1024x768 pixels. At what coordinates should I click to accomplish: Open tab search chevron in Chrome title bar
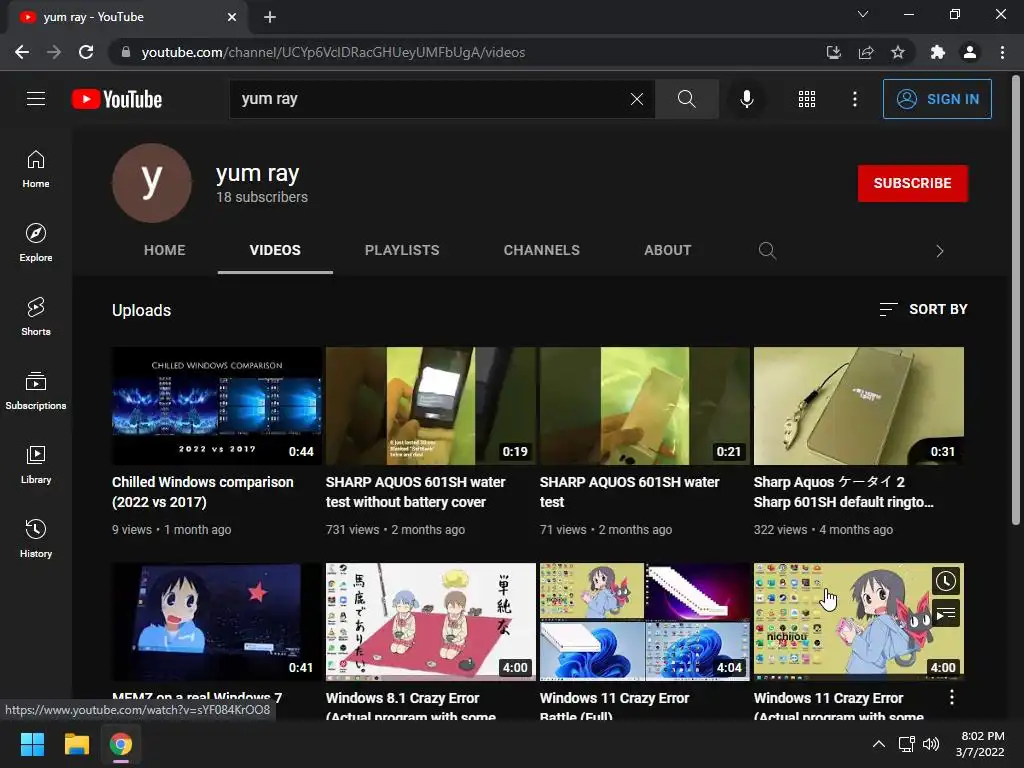[x=863, y=14]
